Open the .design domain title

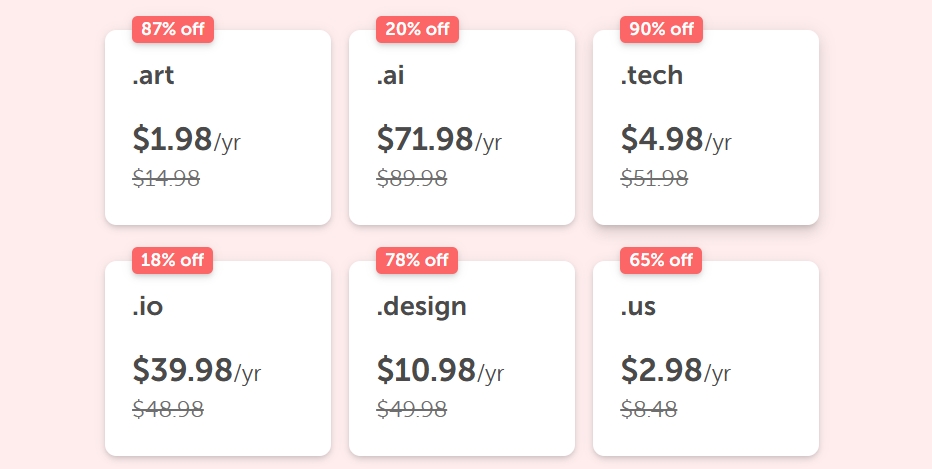(x=421, y=306)
